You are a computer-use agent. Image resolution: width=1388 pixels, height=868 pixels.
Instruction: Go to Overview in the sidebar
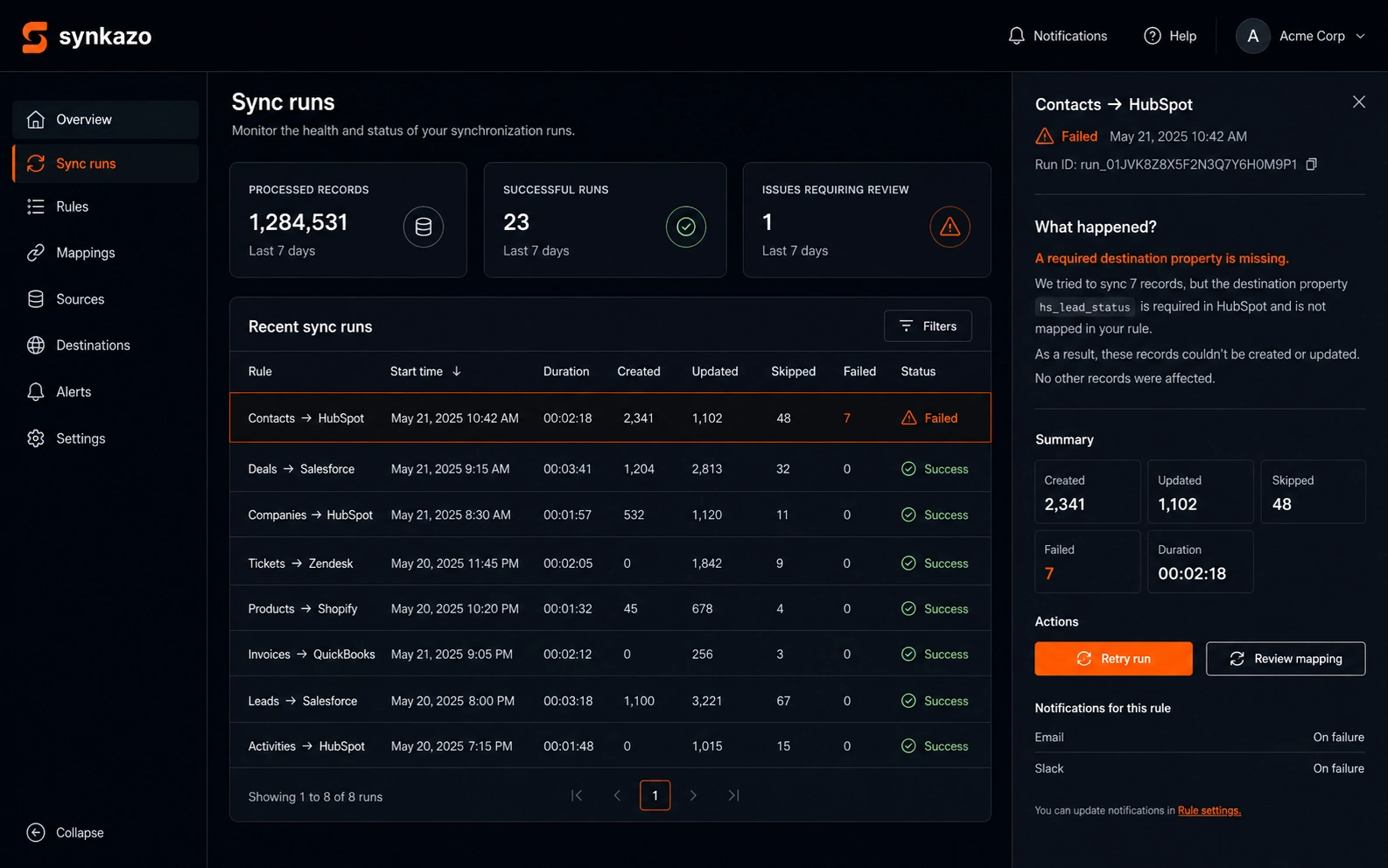(x=106, y=120)
